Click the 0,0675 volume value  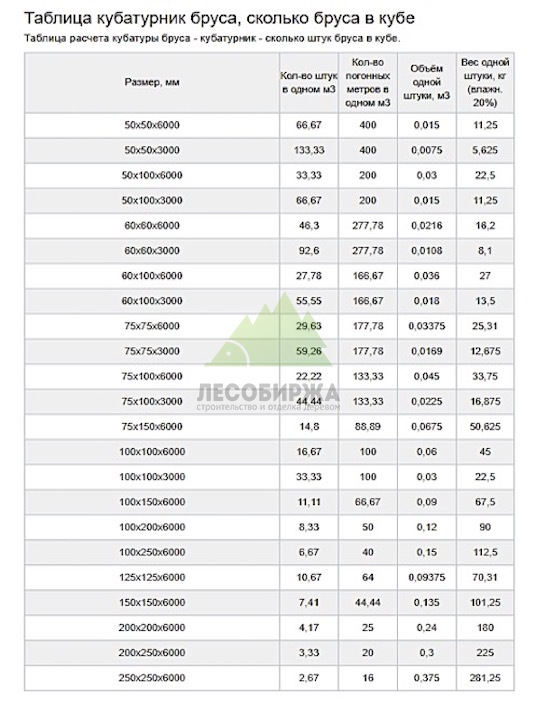(x=427, y=426)
